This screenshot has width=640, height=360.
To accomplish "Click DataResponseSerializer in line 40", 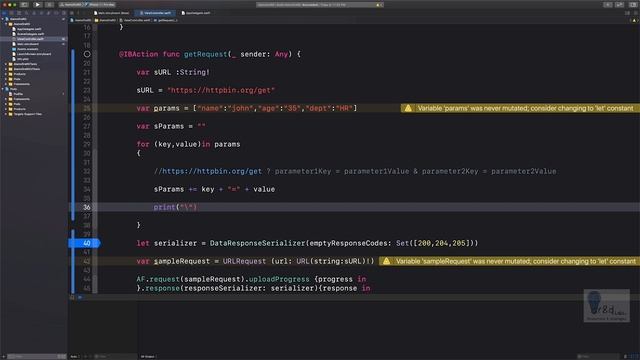I will (x=258, y=243).
